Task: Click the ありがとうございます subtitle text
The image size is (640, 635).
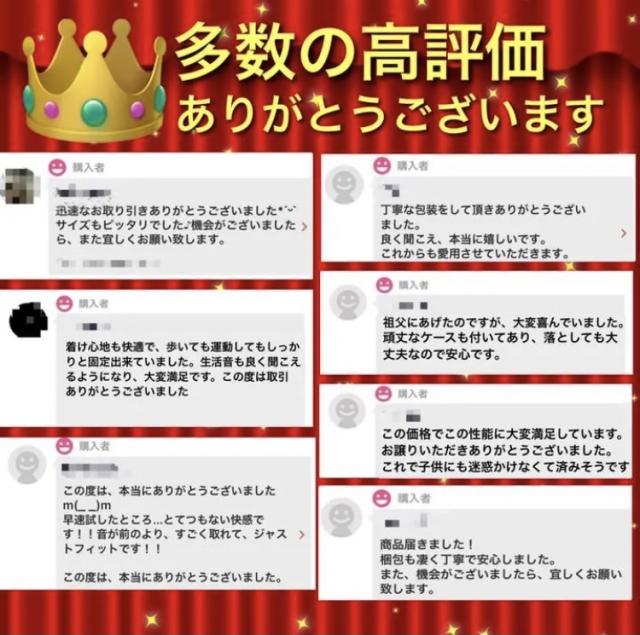Action: [x=390, y=114]
